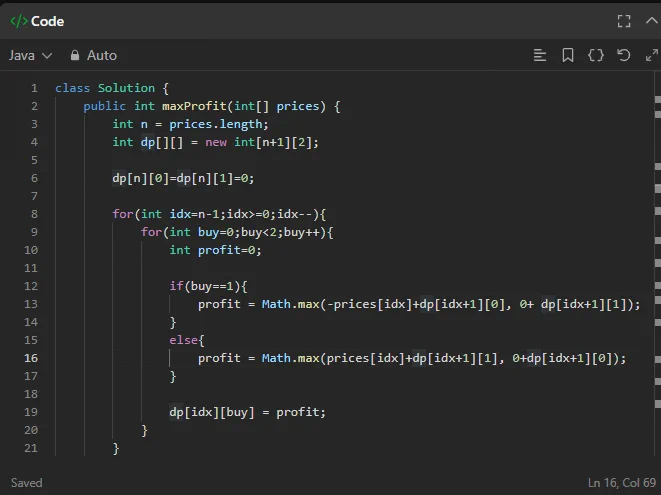Reset code with the undo arrow icon

[623, 55]
